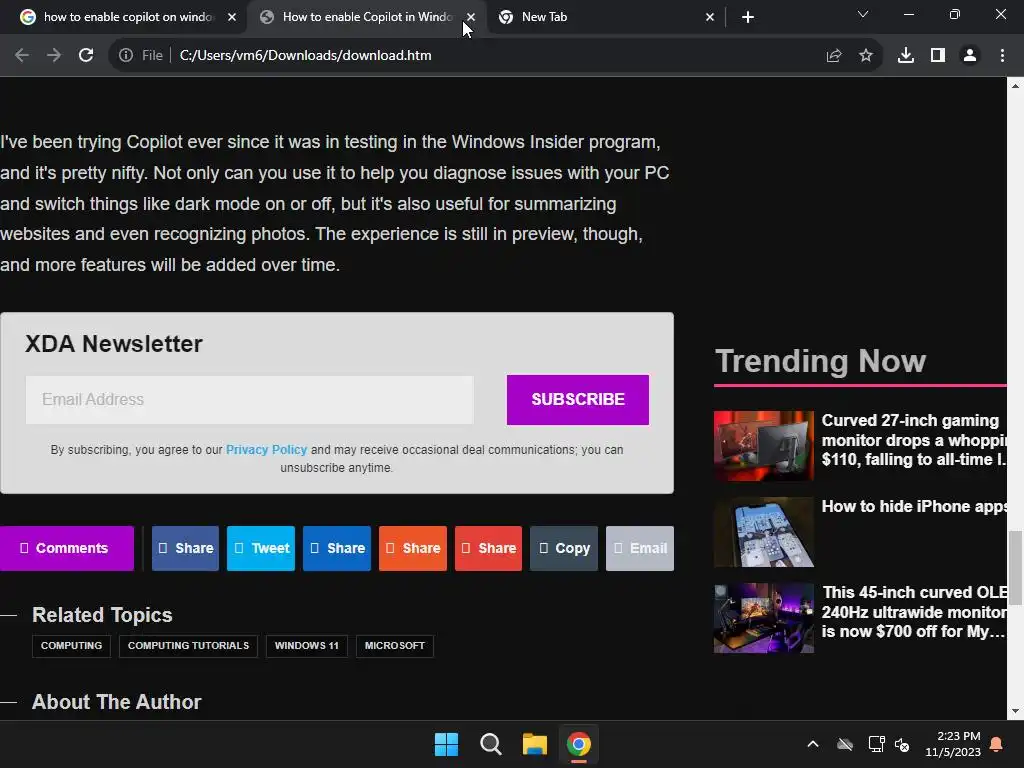The height and width of the screenshot is (768, 1024).
Task: Open the COMPUTING topic tag
Action: 71,646
